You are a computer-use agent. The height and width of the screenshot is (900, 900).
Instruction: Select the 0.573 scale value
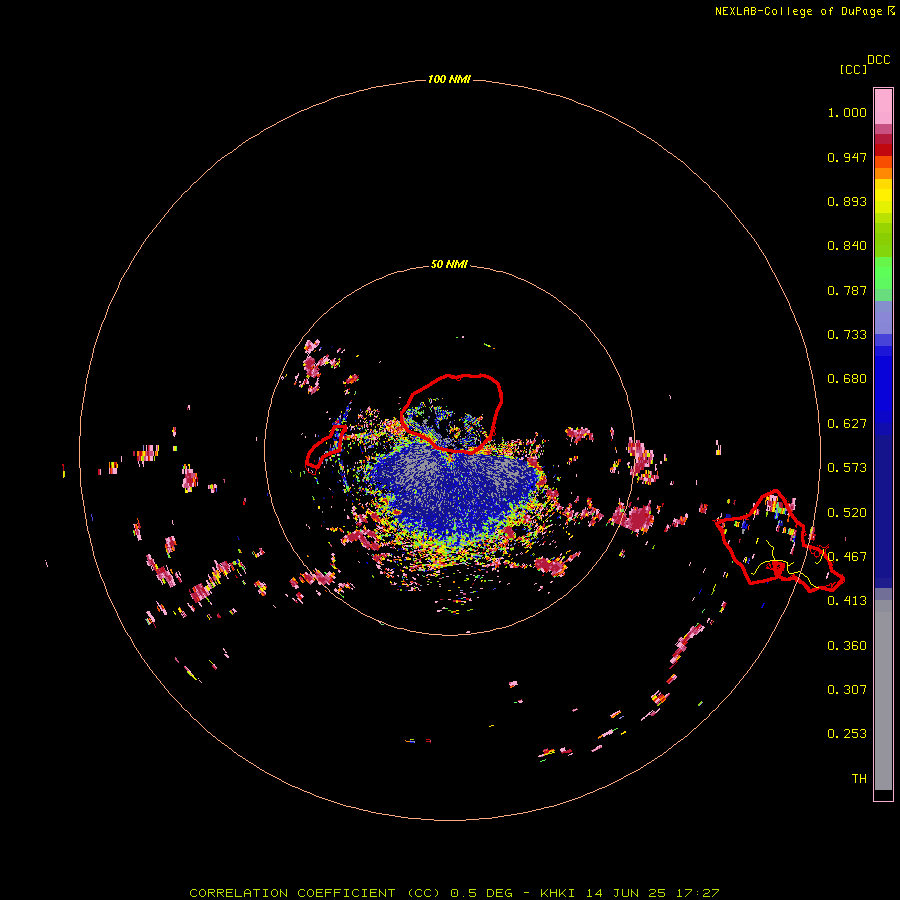tap(847, 468)
